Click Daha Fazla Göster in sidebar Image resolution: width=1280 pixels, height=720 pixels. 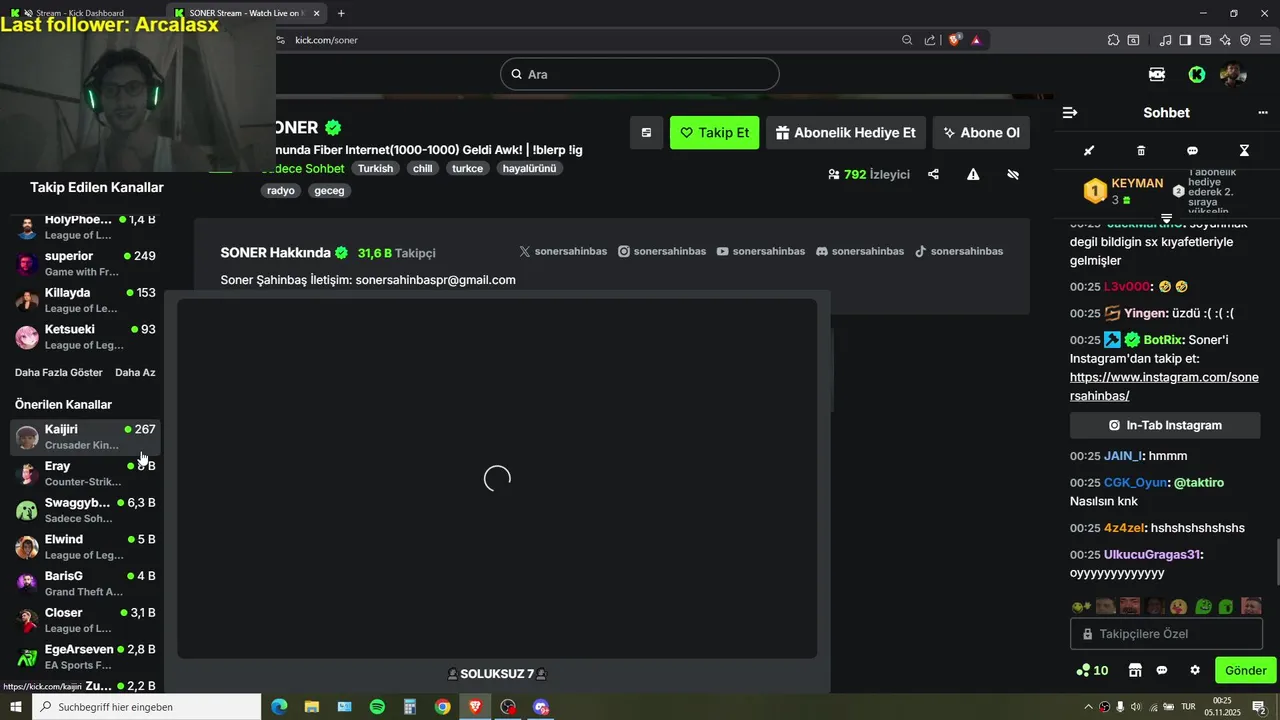59,372
